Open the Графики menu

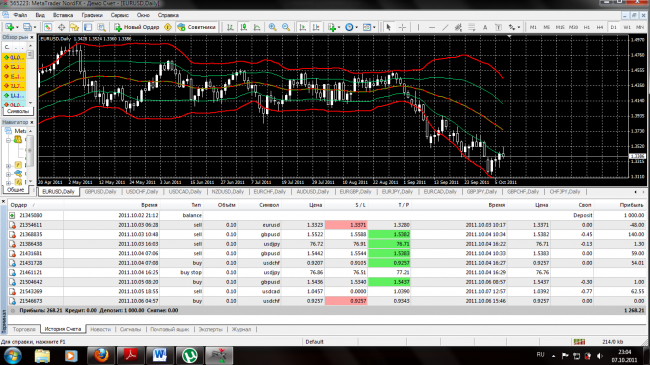point(92,15)
